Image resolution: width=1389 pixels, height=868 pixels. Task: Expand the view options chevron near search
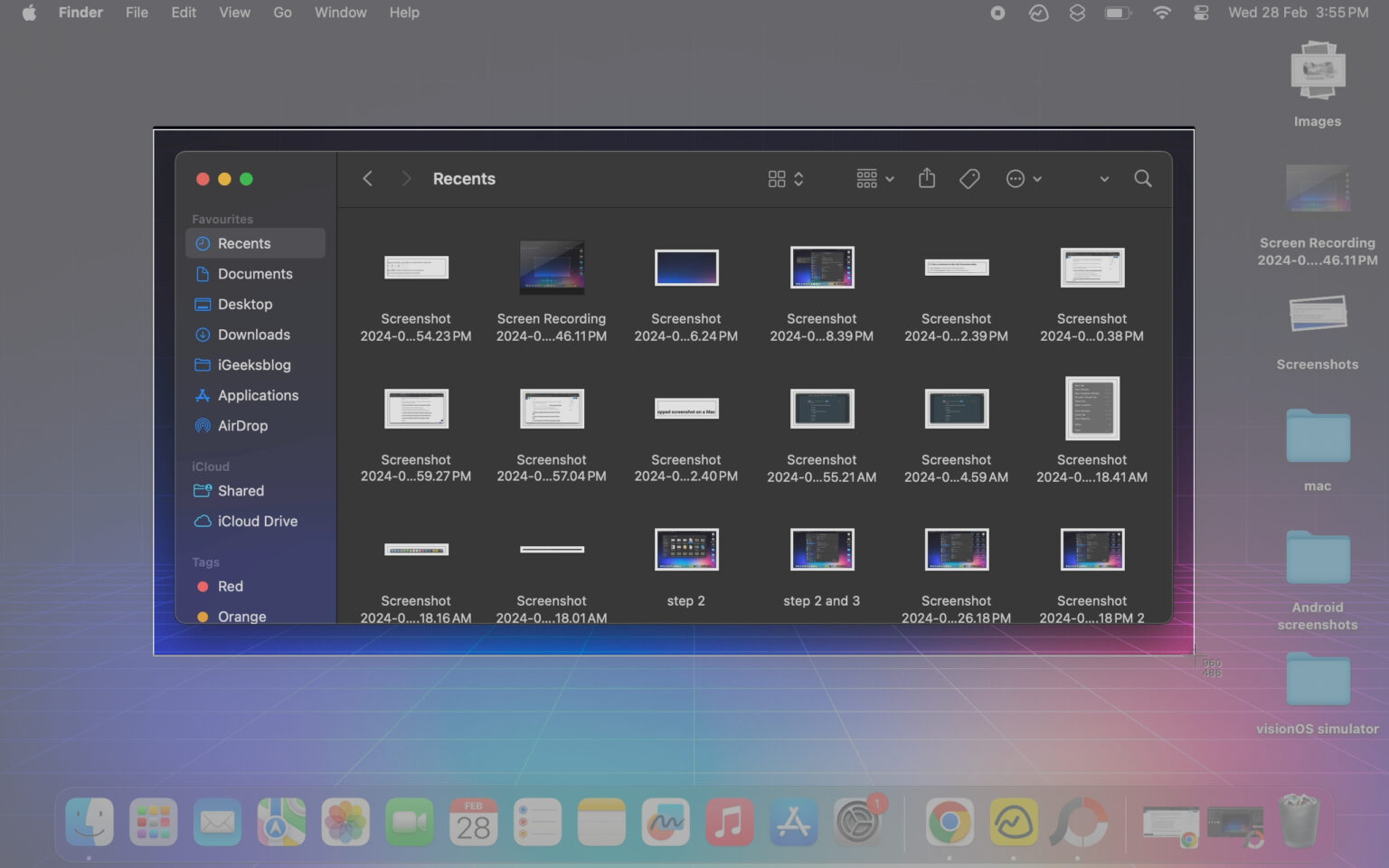click(1102, 179)
